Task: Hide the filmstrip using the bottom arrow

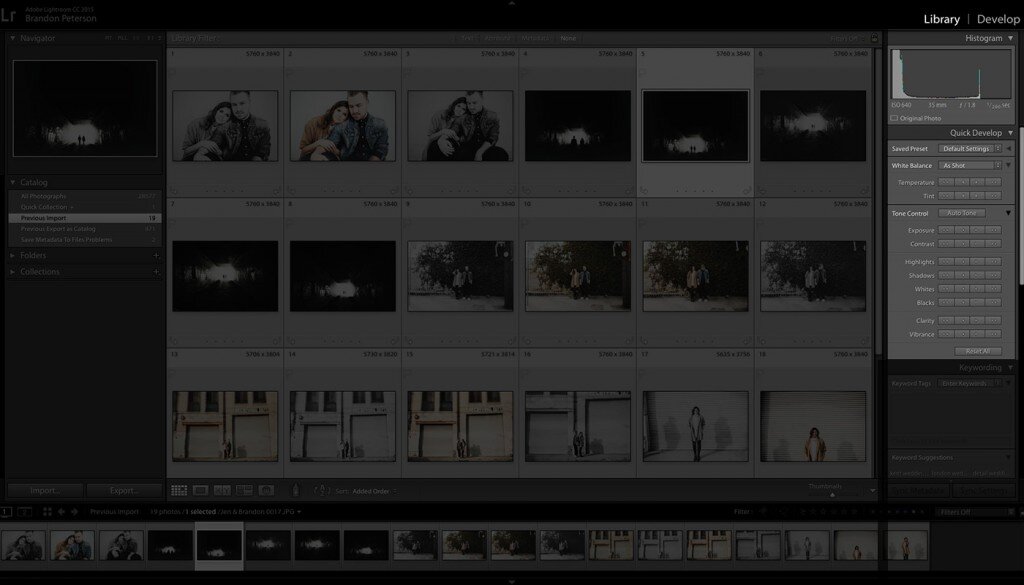Action: [512, 581]
